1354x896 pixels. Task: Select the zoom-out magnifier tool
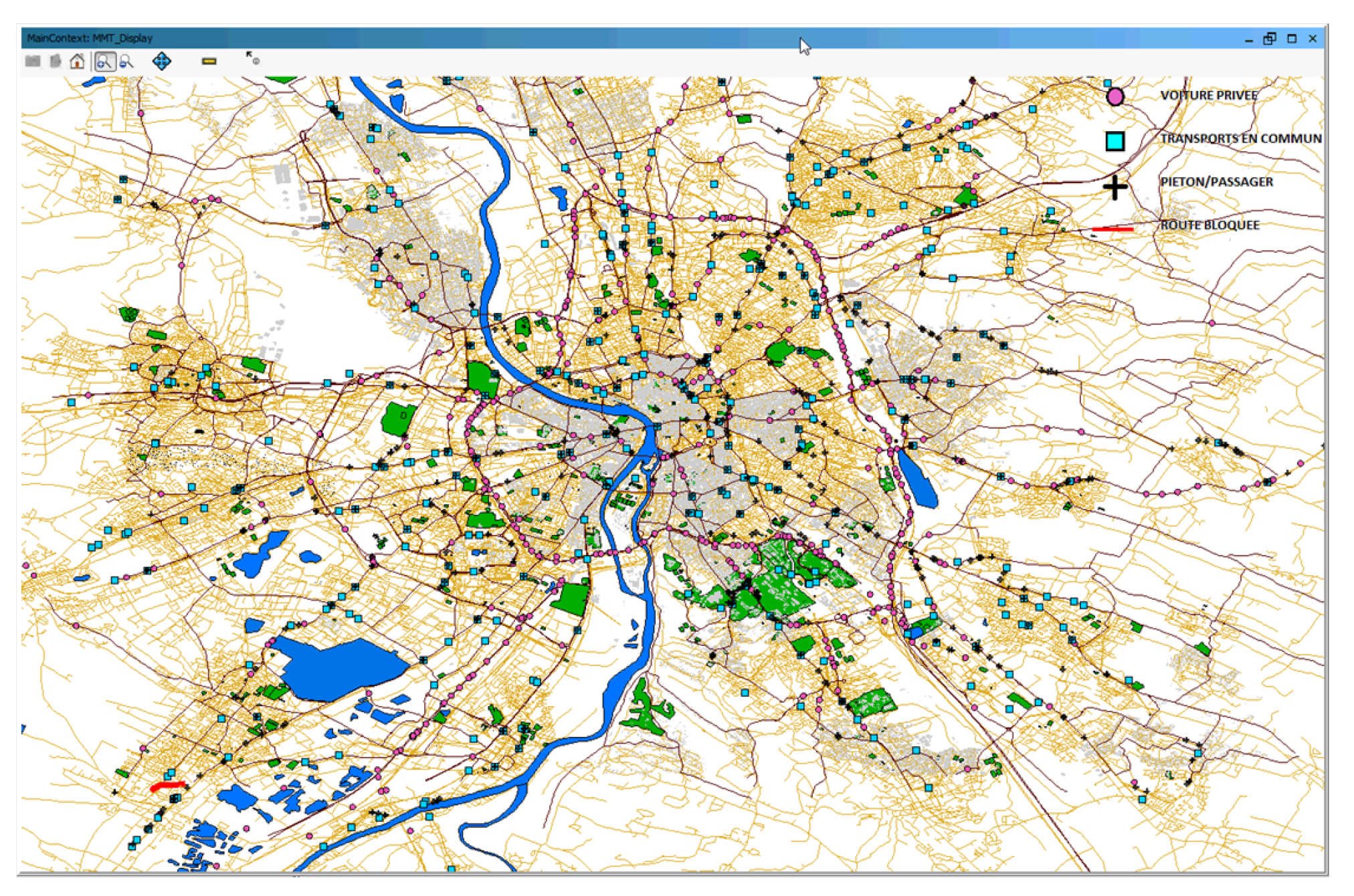pyautogui.click(x=126, y=62)
